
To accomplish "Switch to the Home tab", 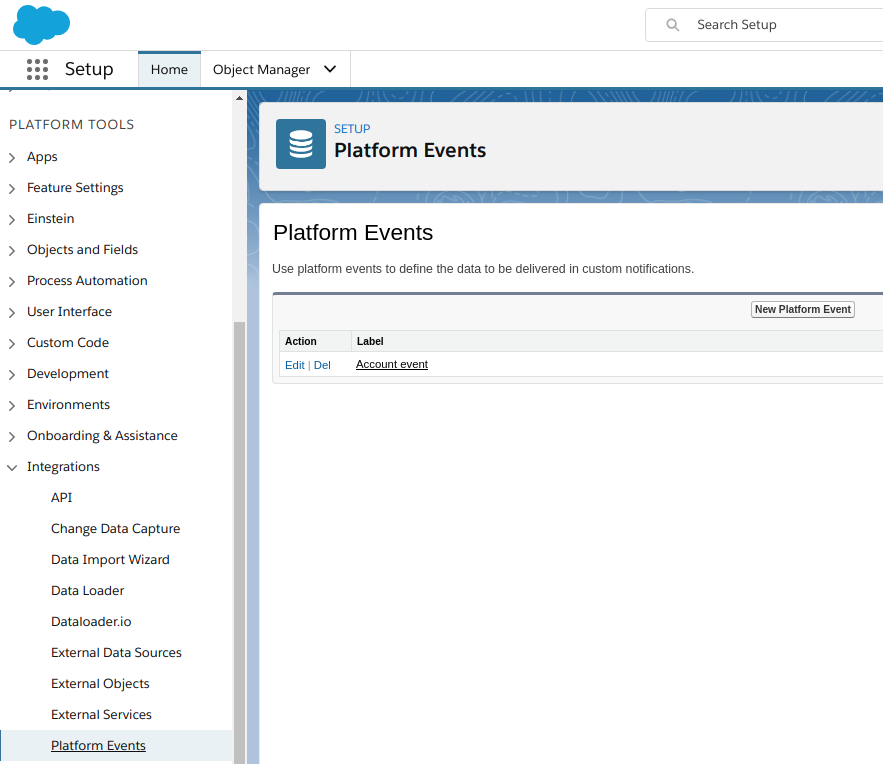I will click(x=169, y=69).
